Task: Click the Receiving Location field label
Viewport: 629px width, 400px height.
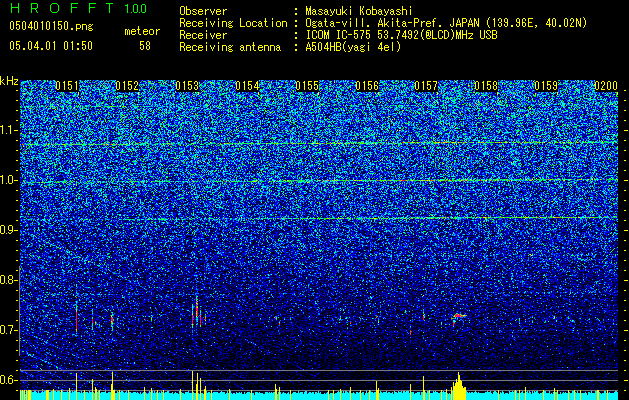Action: tap(233, 24)
